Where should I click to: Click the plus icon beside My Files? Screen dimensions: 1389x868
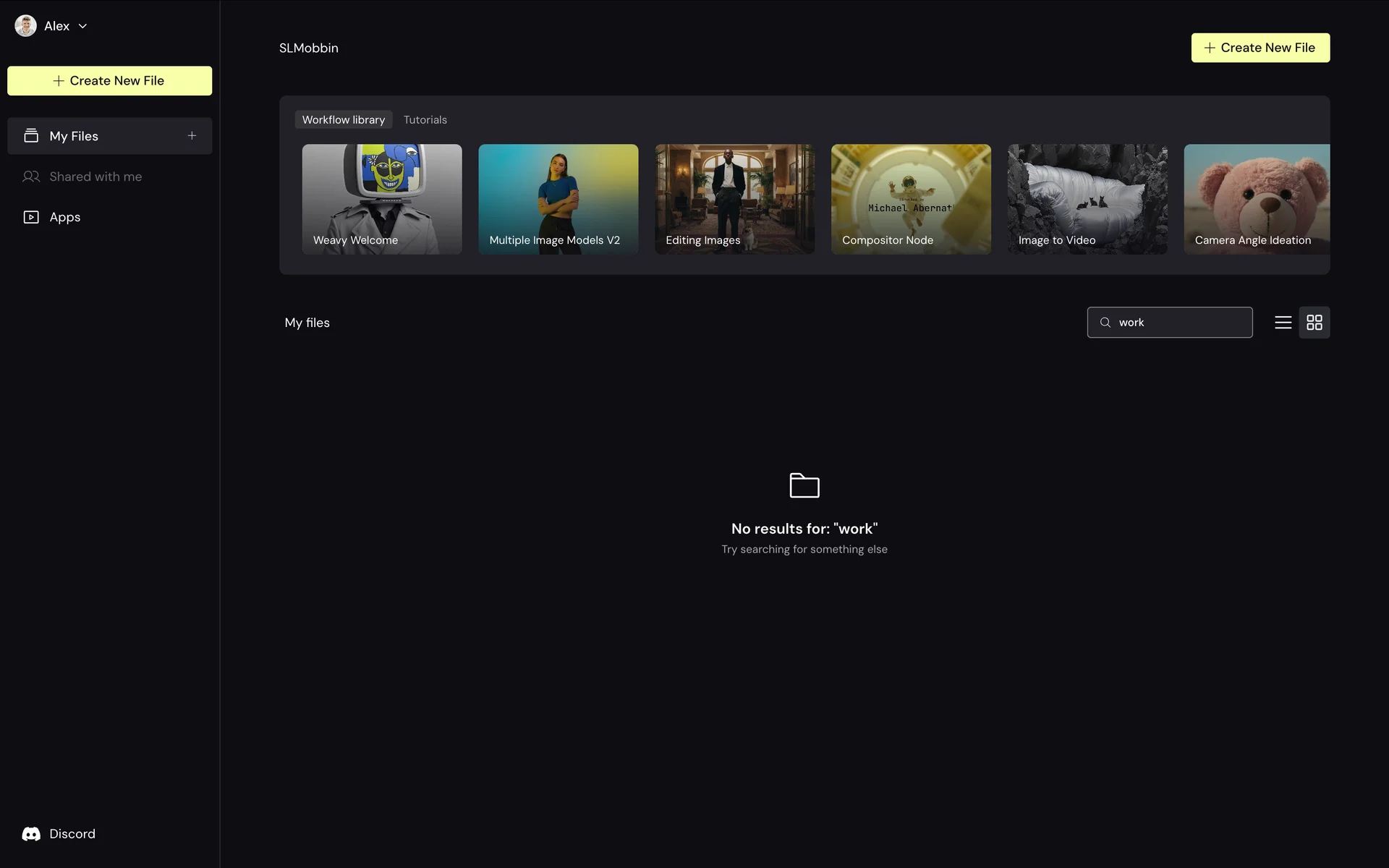tap(192, 136)
